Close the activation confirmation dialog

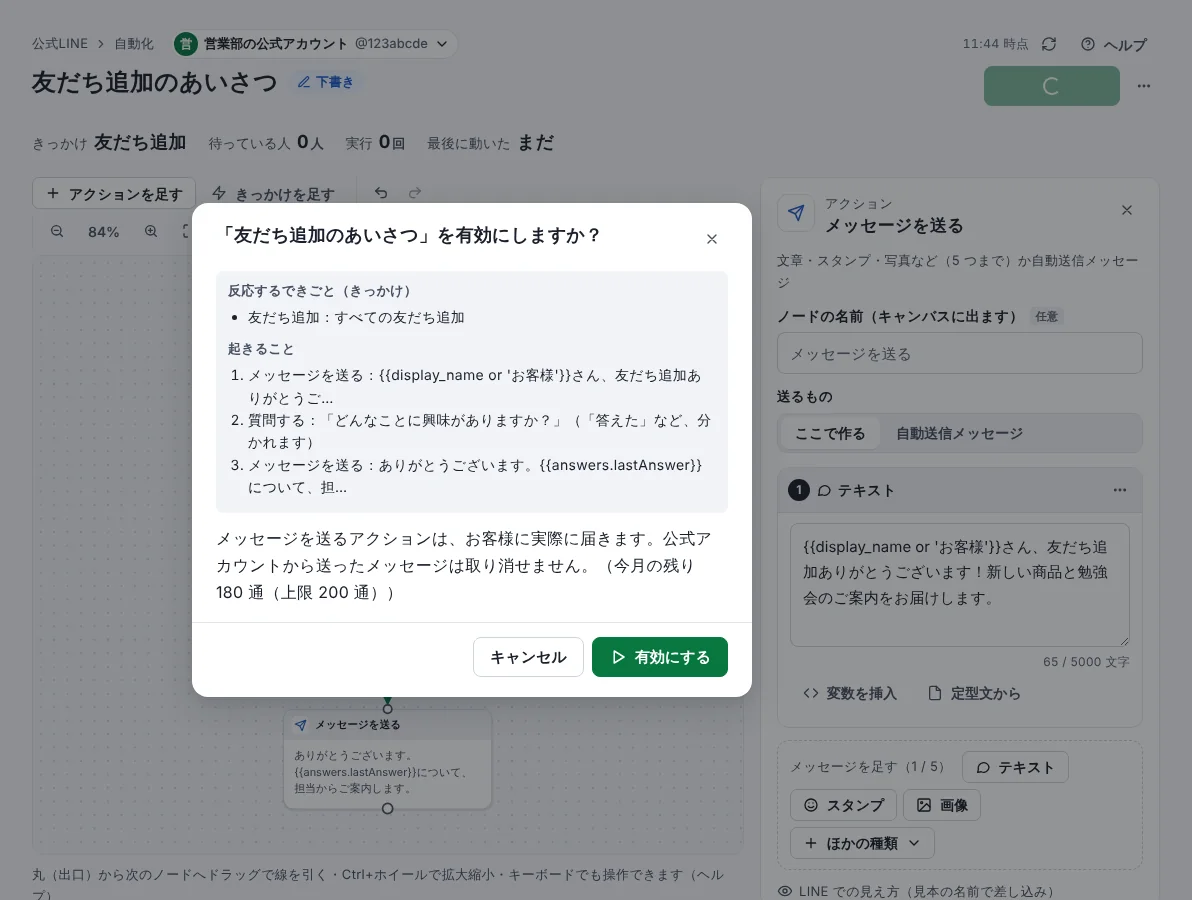pyautogui.click(x=712, y=239)
